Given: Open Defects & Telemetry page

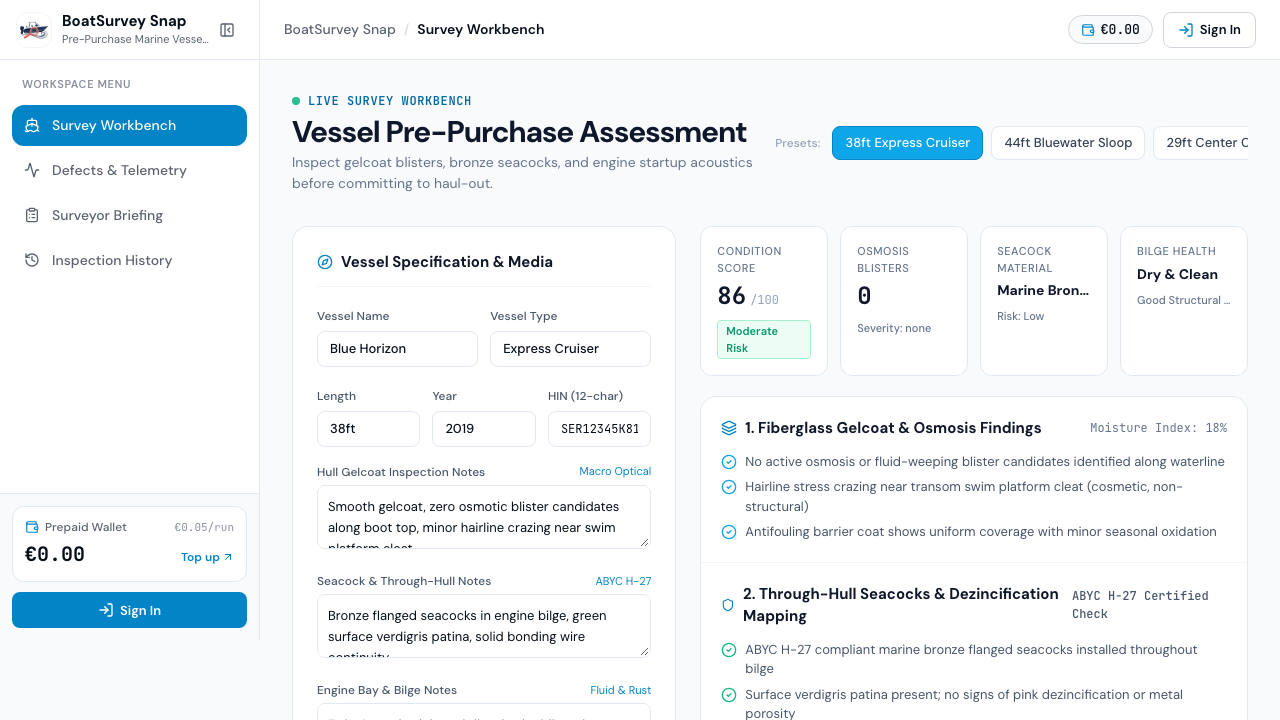Looking at the screenshot, I should 129,170.
